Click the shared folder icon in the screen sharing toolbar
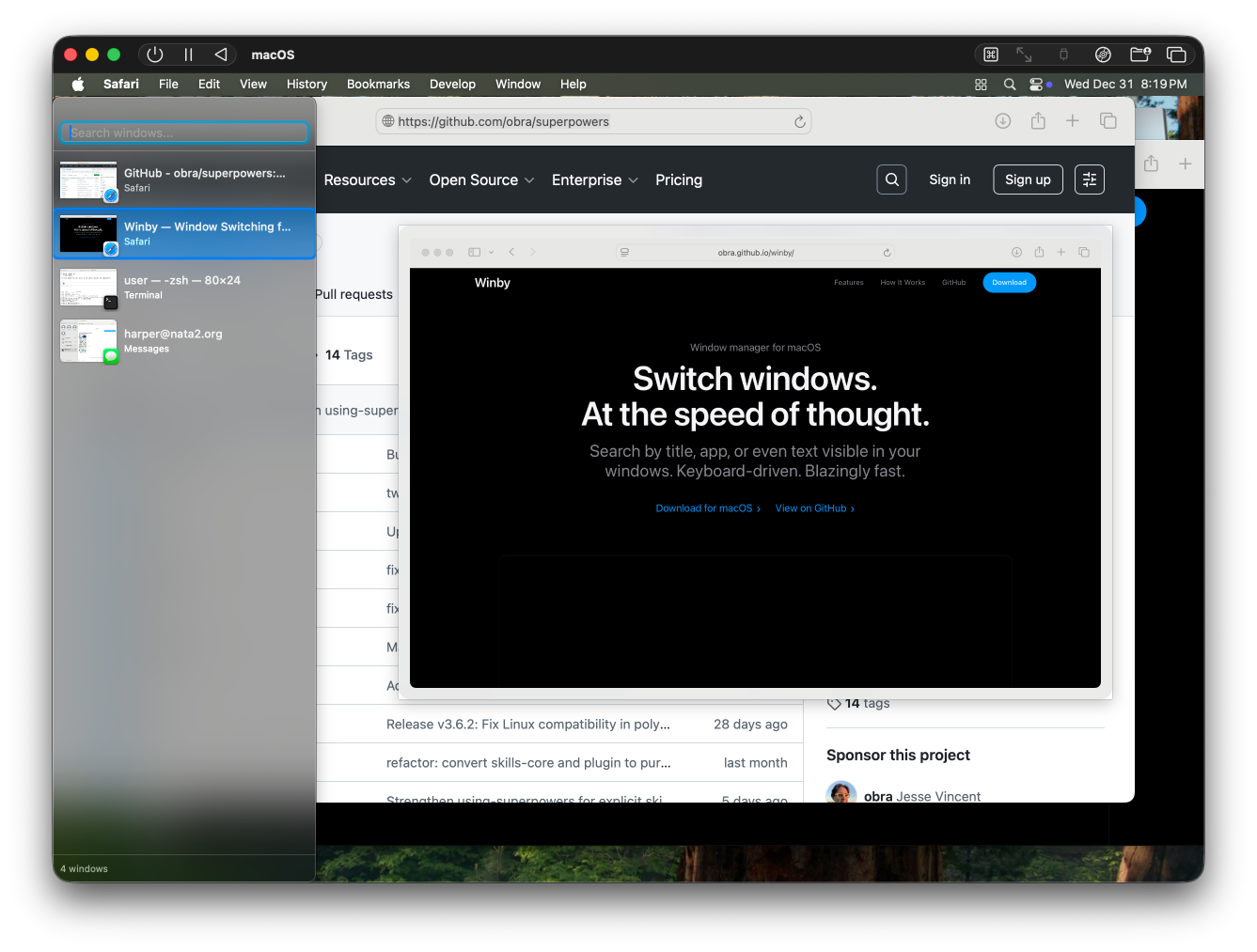The width and height of the screenshot is (1257, 952). pos(1139,54)
